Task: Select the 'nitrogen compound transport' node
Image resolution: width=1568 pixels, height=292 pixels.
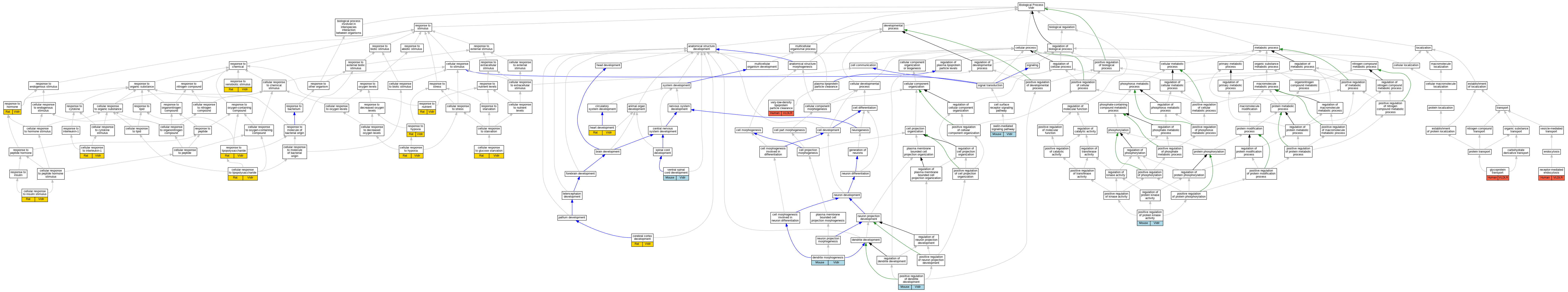Action: coord(1479,130)
